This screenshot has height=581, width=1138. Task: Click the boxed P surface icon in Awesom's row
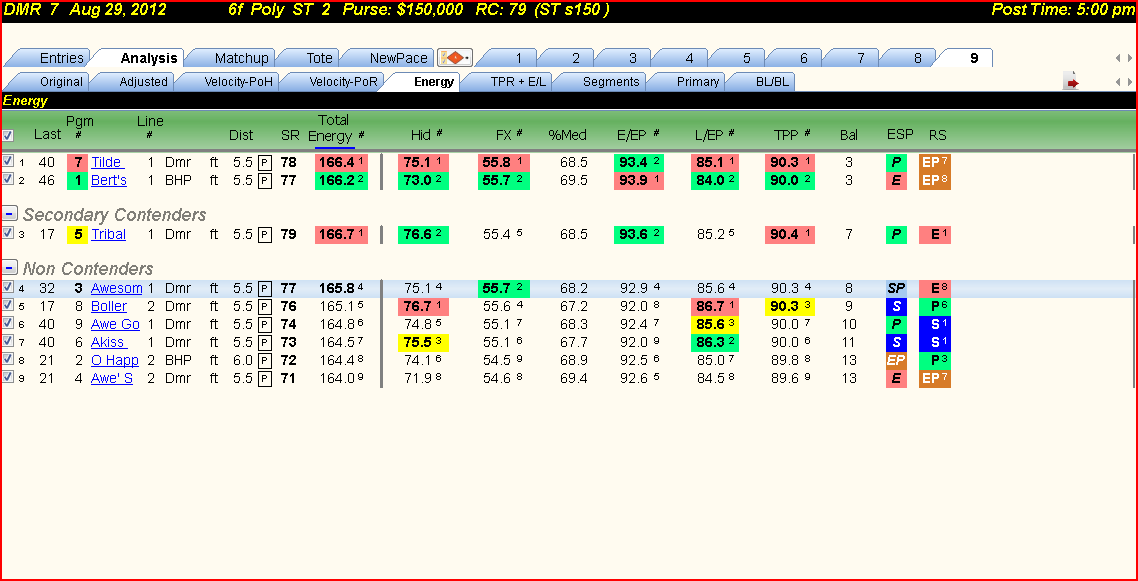pos(266,289)
